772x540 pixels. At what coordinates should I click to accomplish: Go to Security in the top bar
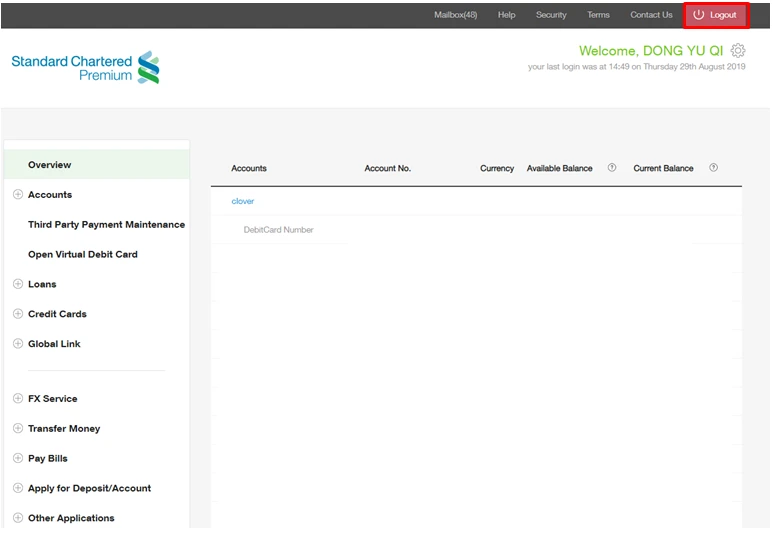pyautogui.click(x=551, y=15)
